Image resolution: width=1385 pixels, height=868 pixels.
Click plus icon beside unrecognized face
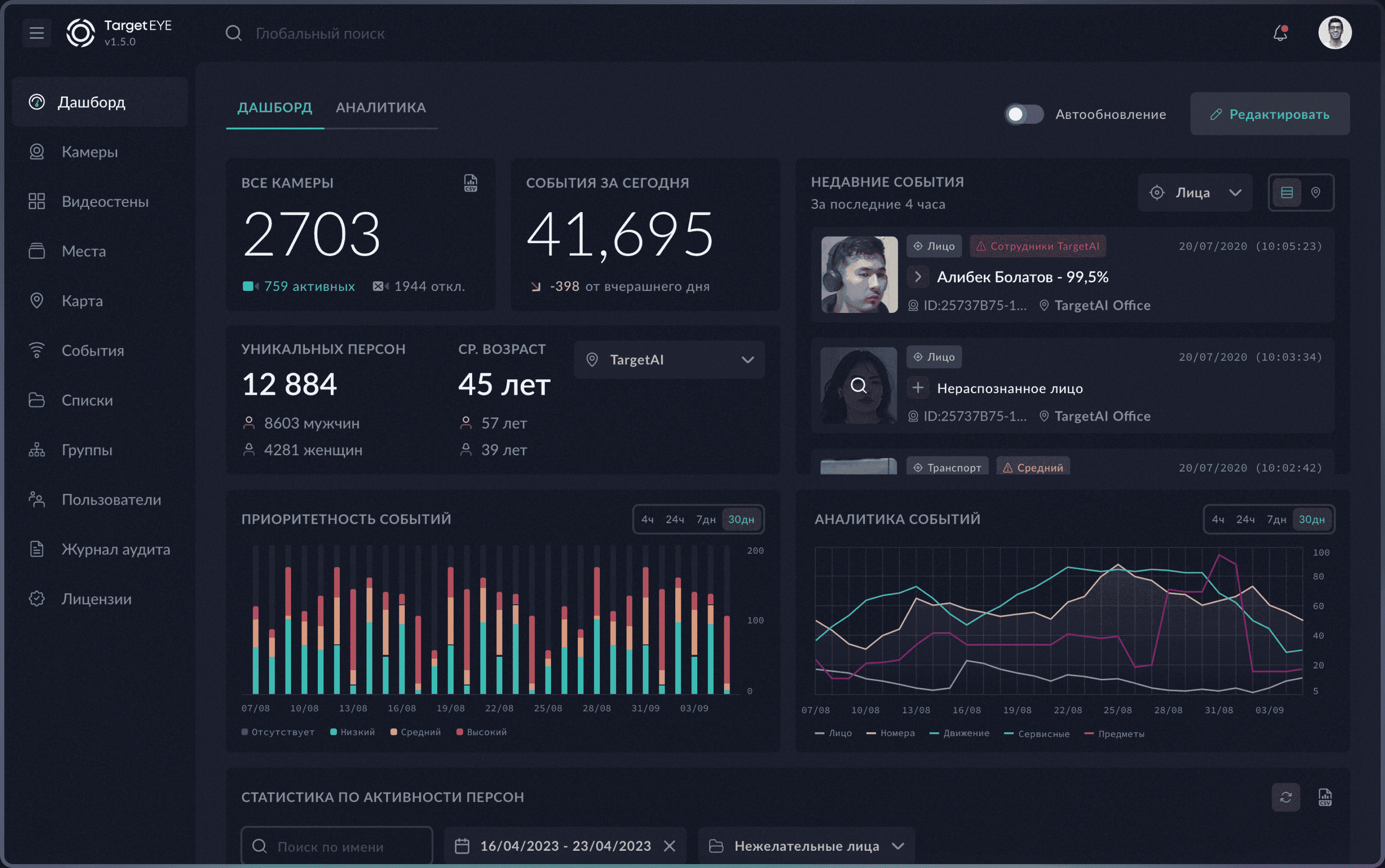coord(918,387)
